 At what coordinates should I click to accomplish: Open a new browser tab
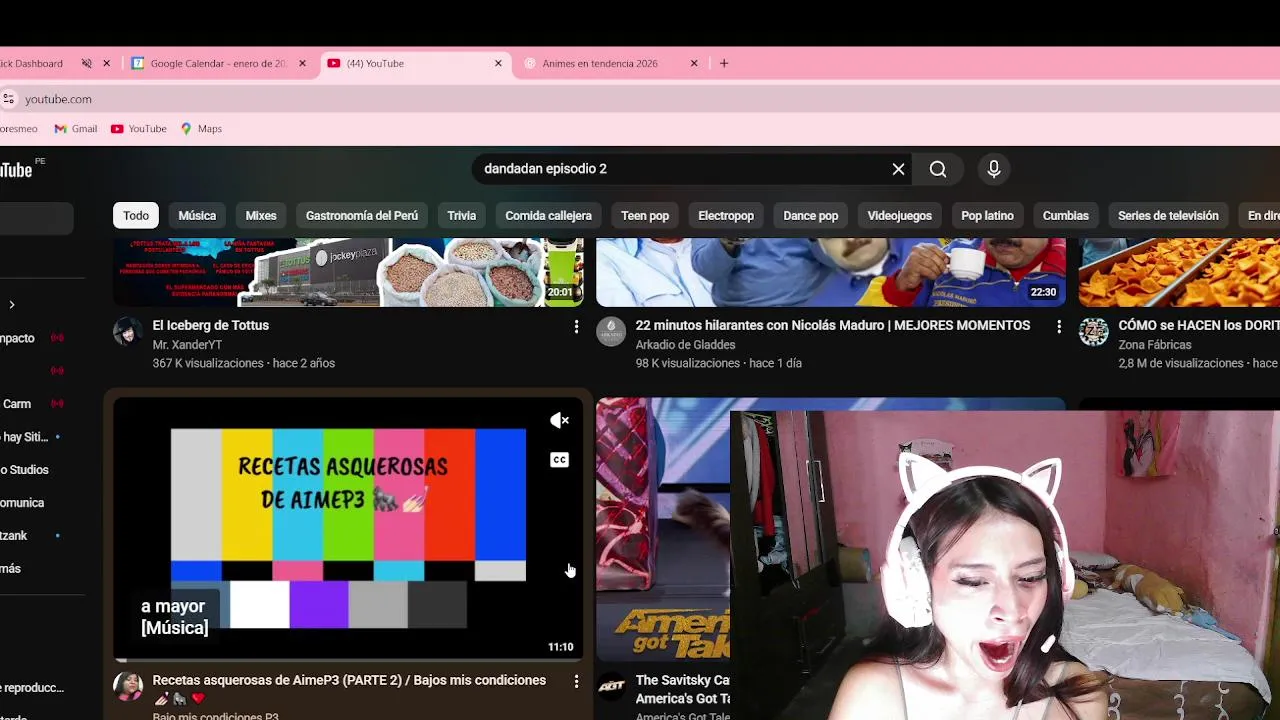(724, 63)
